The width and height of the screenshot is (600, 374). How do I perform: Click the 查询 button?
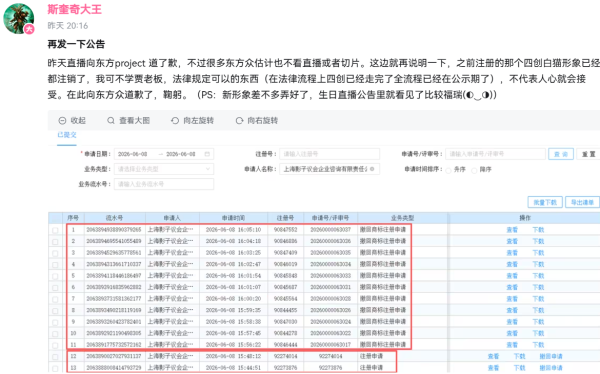561,154
